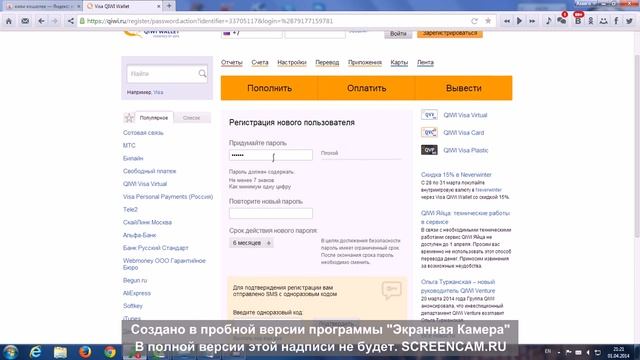
Task: Open the Лента menu
Action: coord(425,62)
